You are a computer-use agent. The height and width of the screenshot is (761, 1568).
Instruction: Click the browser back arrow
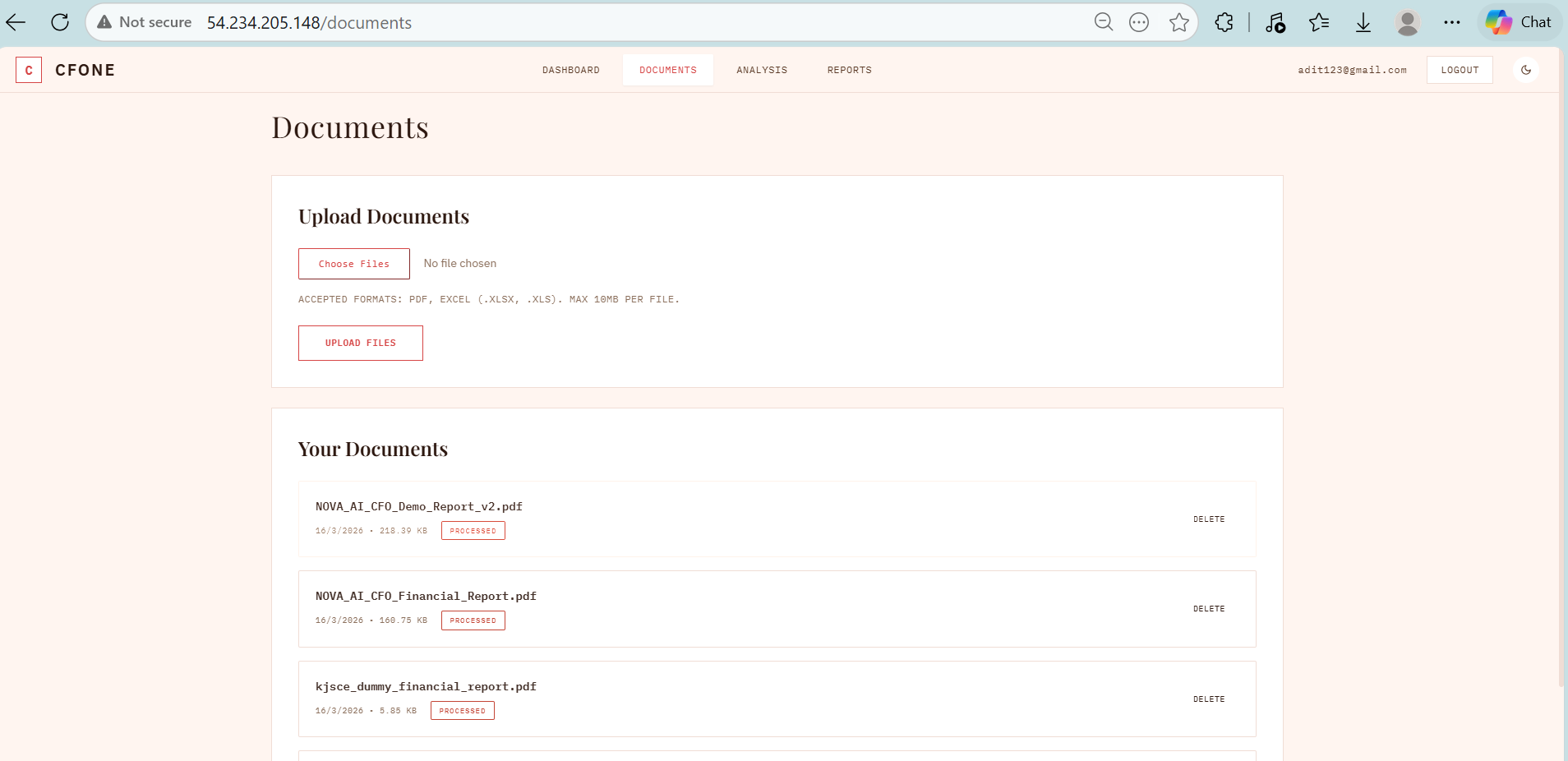(x=16, y=22)
